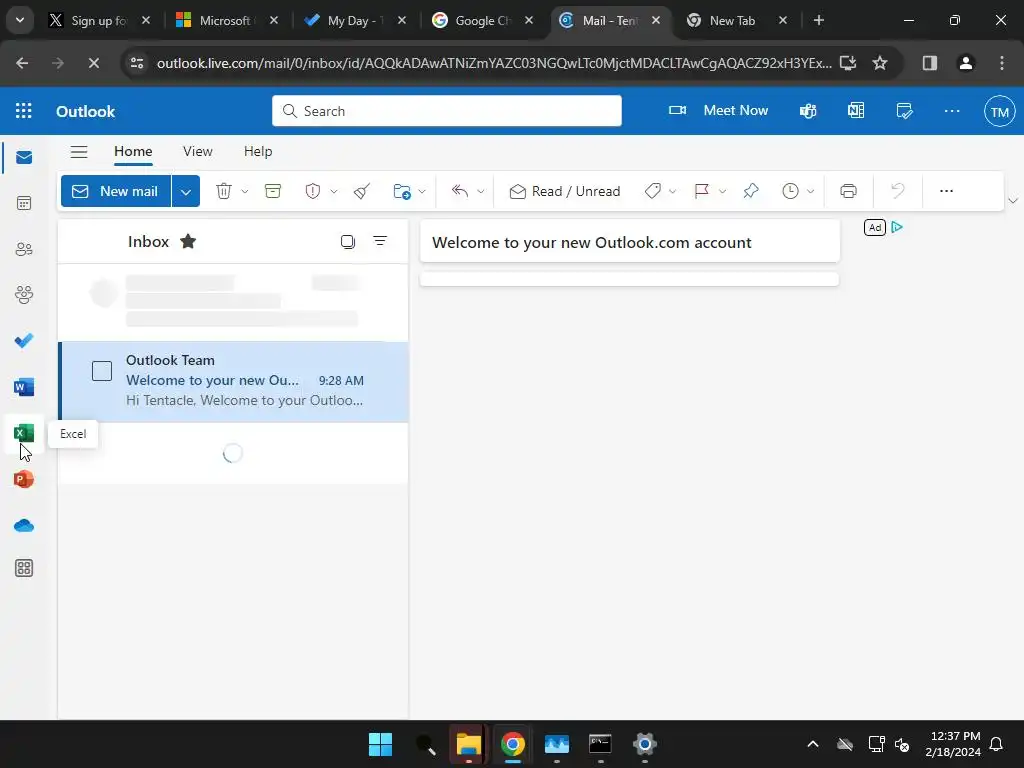Image resolution: width=1024 pixels, height=768 pixels.
Task: Expand the Report dropdown arrow
Action: (334, 191)
